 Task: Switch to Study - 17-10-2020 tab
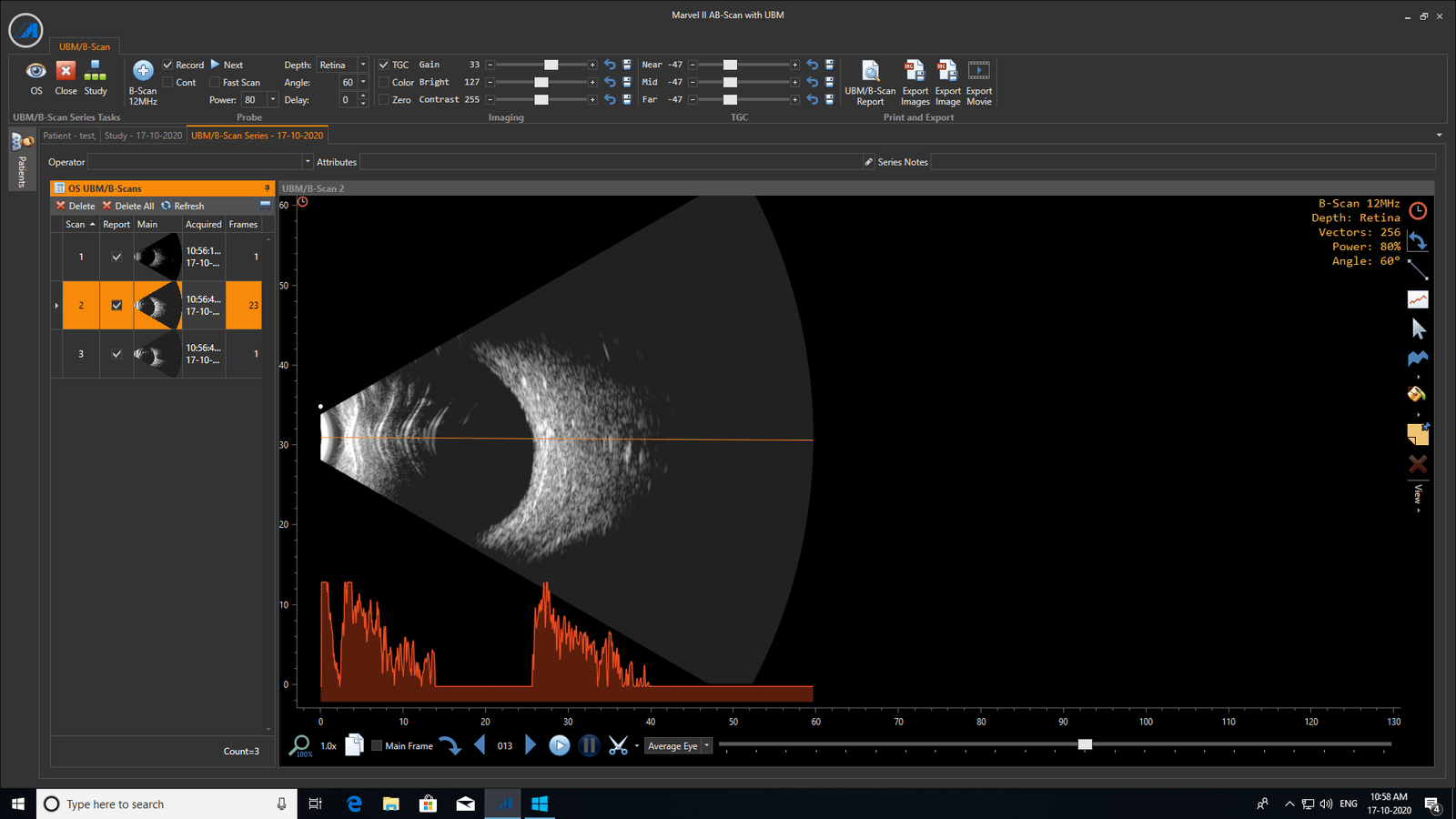coord(143,136)
